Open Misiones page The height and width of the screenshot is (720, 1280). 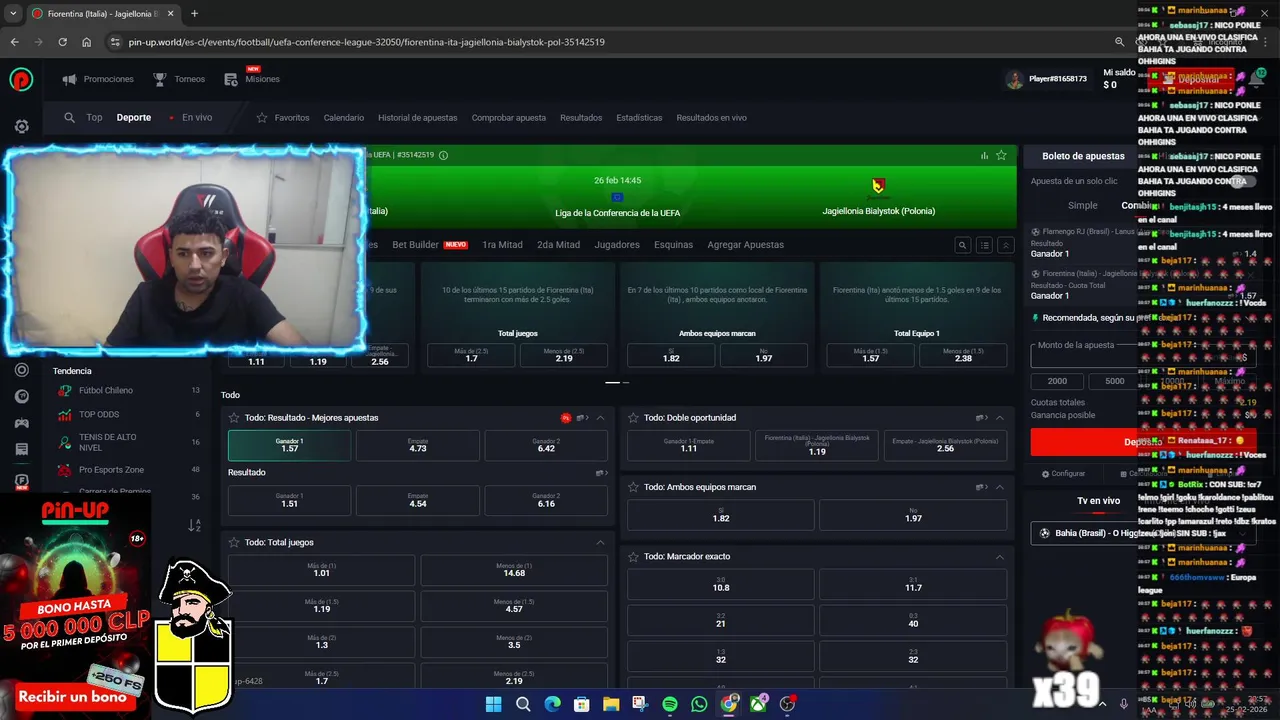252,79
